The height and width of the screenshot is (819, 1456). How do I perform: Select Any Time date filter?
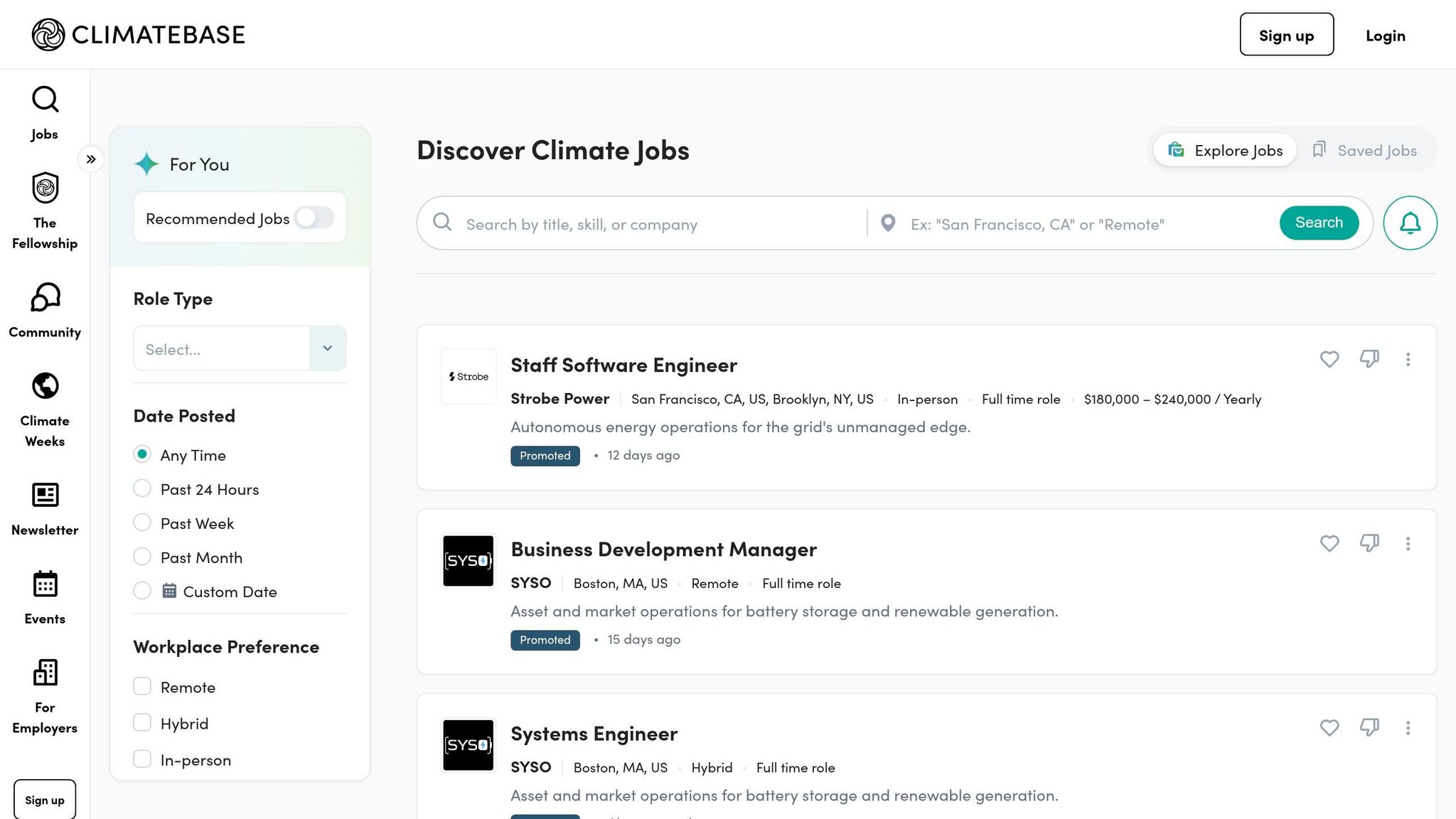pyautogui.click(x=142, y=454)
